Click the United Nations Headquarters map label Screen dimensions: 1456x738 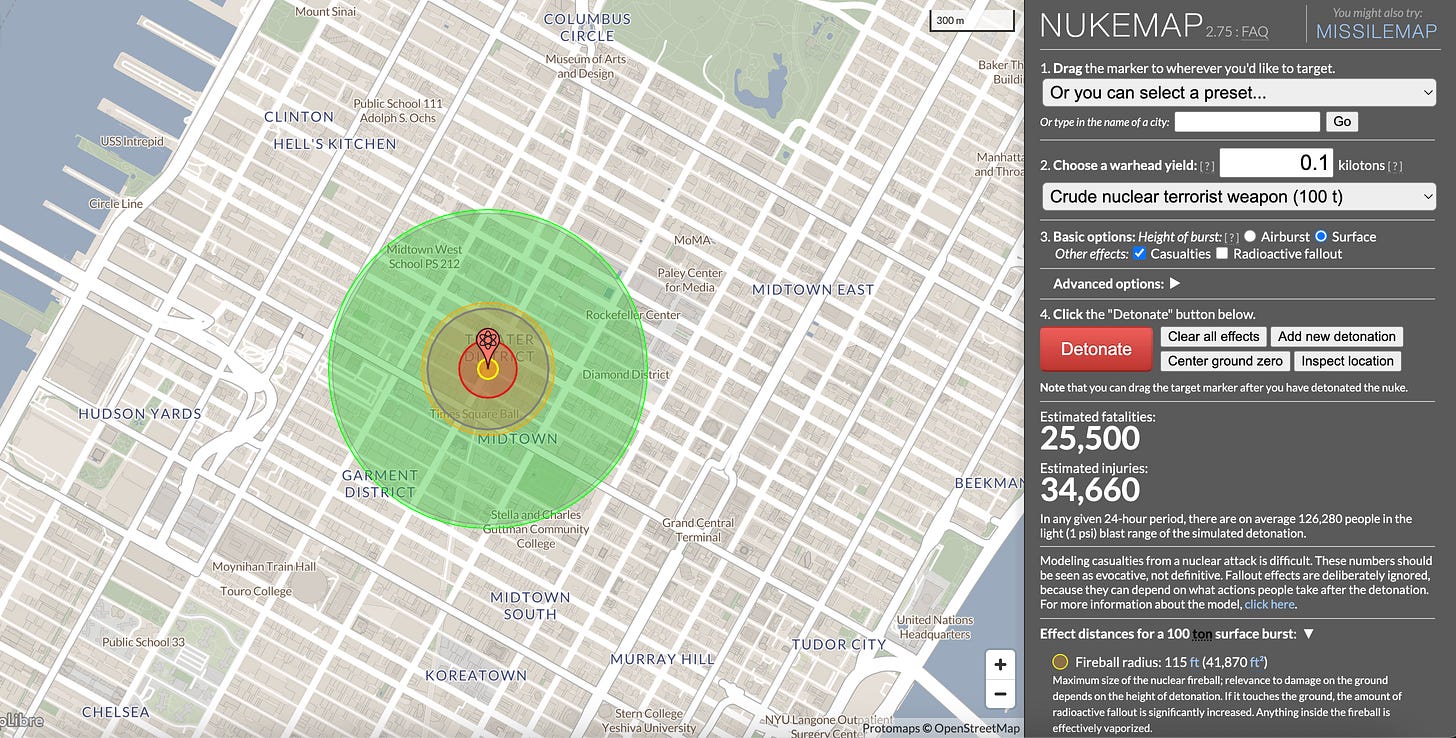[935, 627]
